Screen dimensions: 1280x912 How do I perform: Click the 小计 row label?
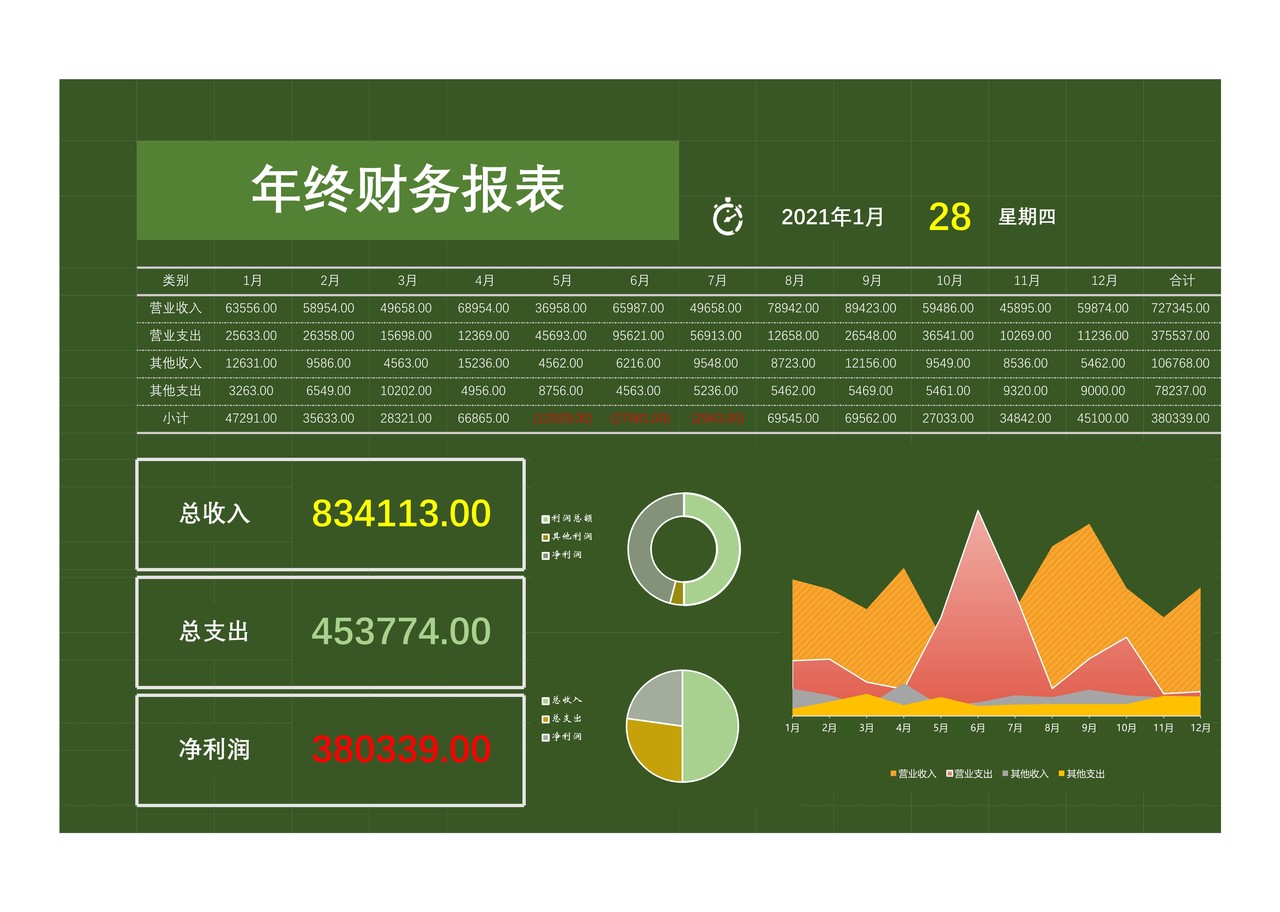[176, 419]
